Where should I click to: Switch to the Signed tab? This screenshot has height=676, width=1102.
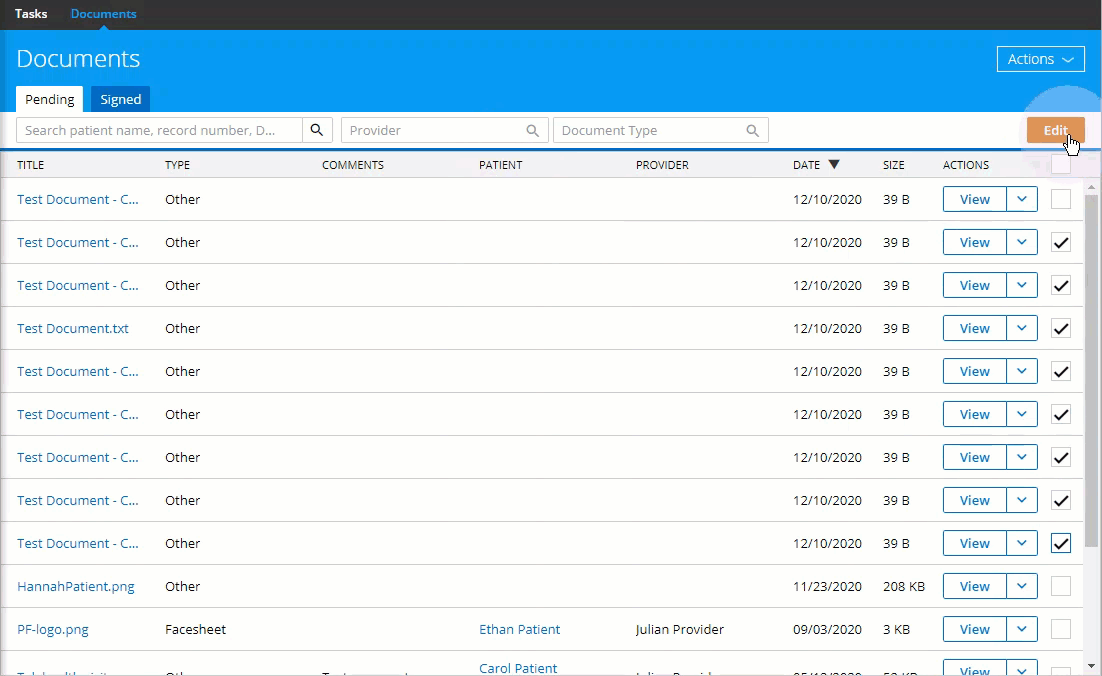(120, 99)
